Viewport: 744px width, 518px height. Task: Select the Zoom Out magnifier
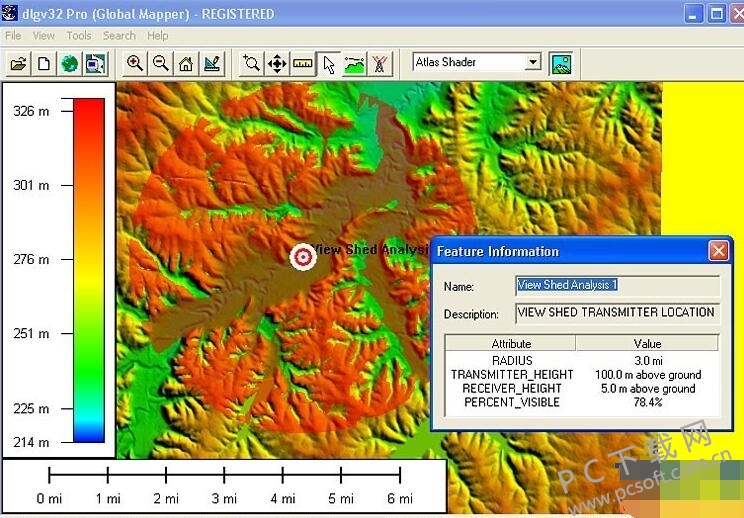pyautogui.click(x=160, y=64)
